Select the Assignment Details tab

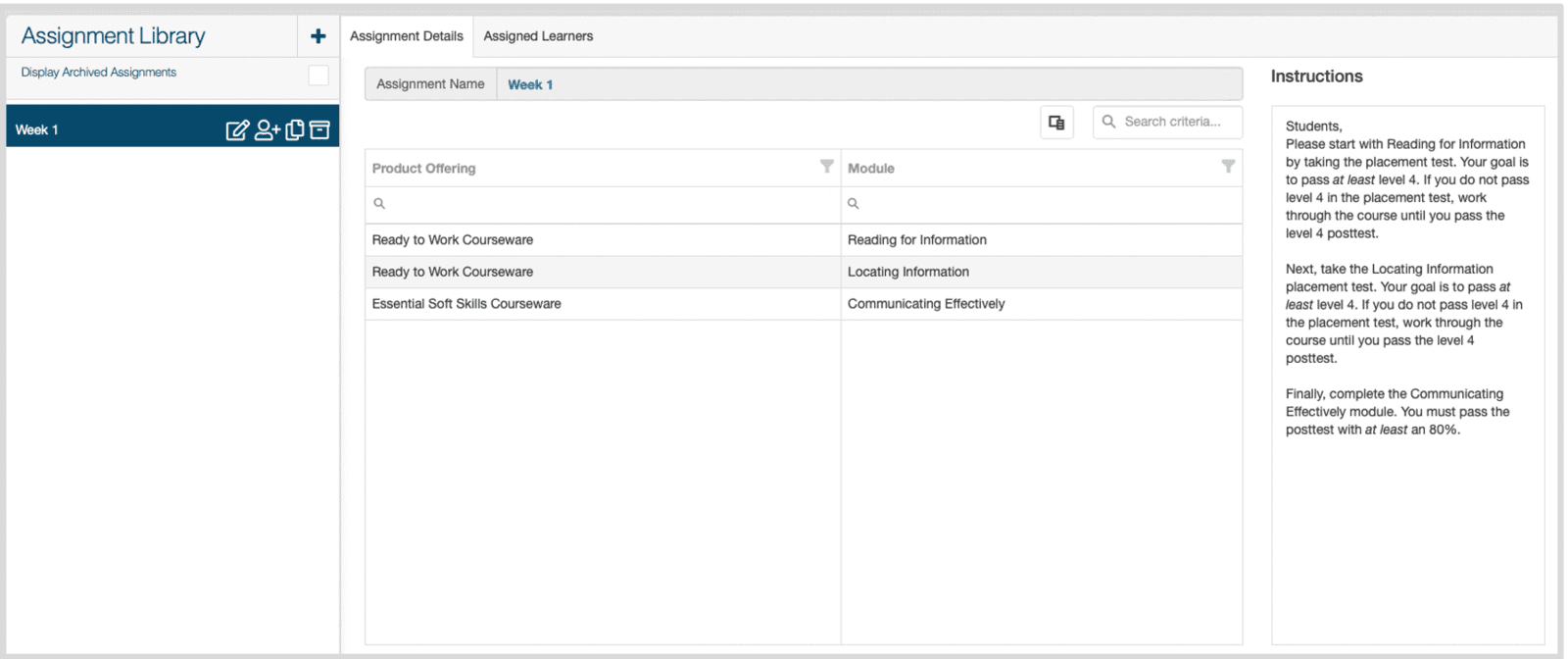point(406,36)
